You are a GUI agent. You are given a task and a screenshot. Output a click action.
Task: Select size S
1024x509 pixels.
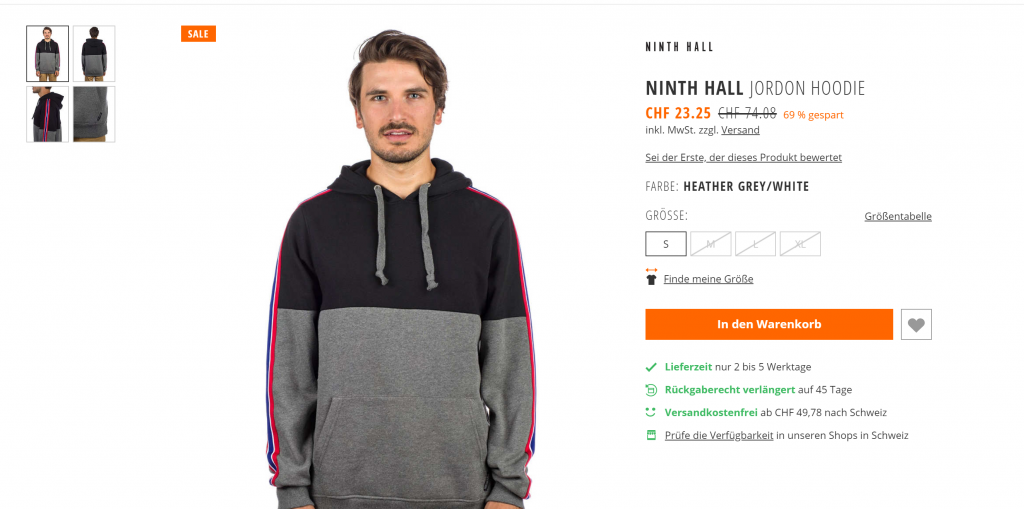[x=666, y=244]
